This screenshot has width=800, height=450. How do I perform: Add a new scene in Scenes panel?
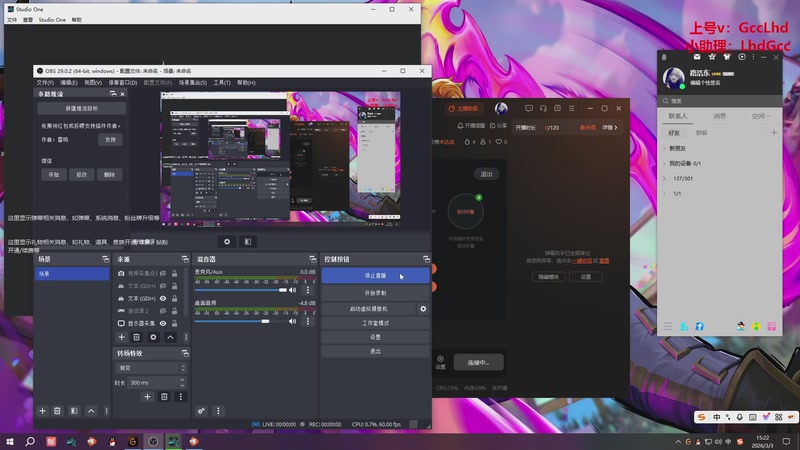tap(42, 411)
